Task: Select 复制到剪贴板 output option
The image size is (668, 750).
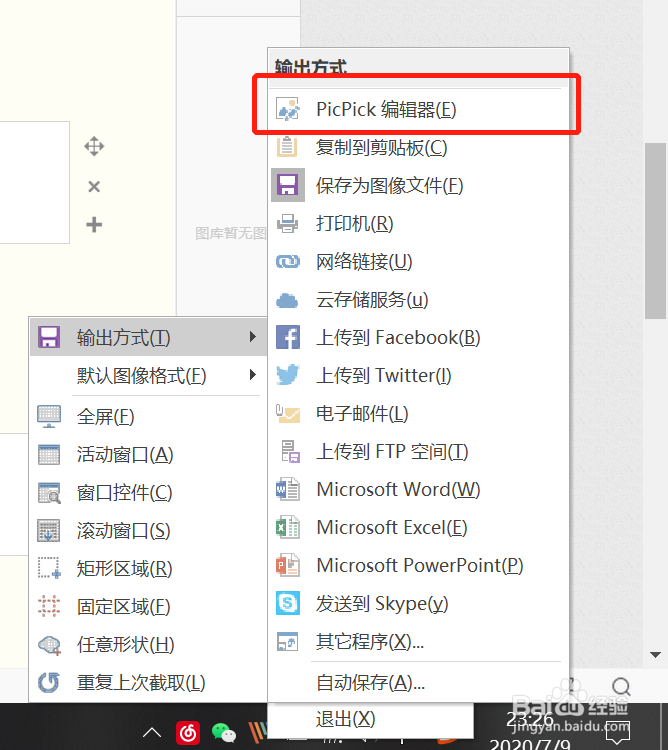Action: point(418,147)
